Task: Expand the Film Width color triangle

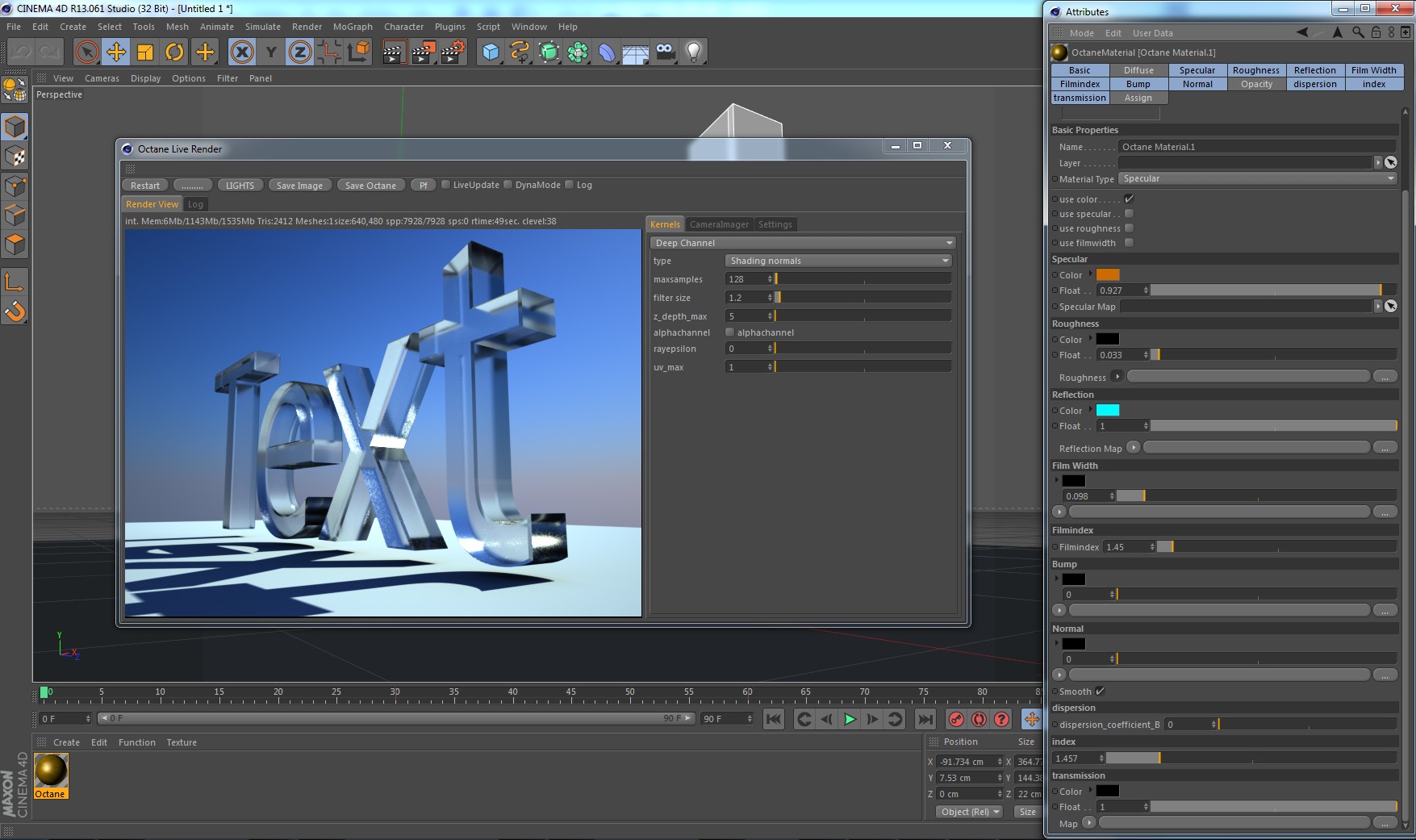Action: tap(1056, 480)
